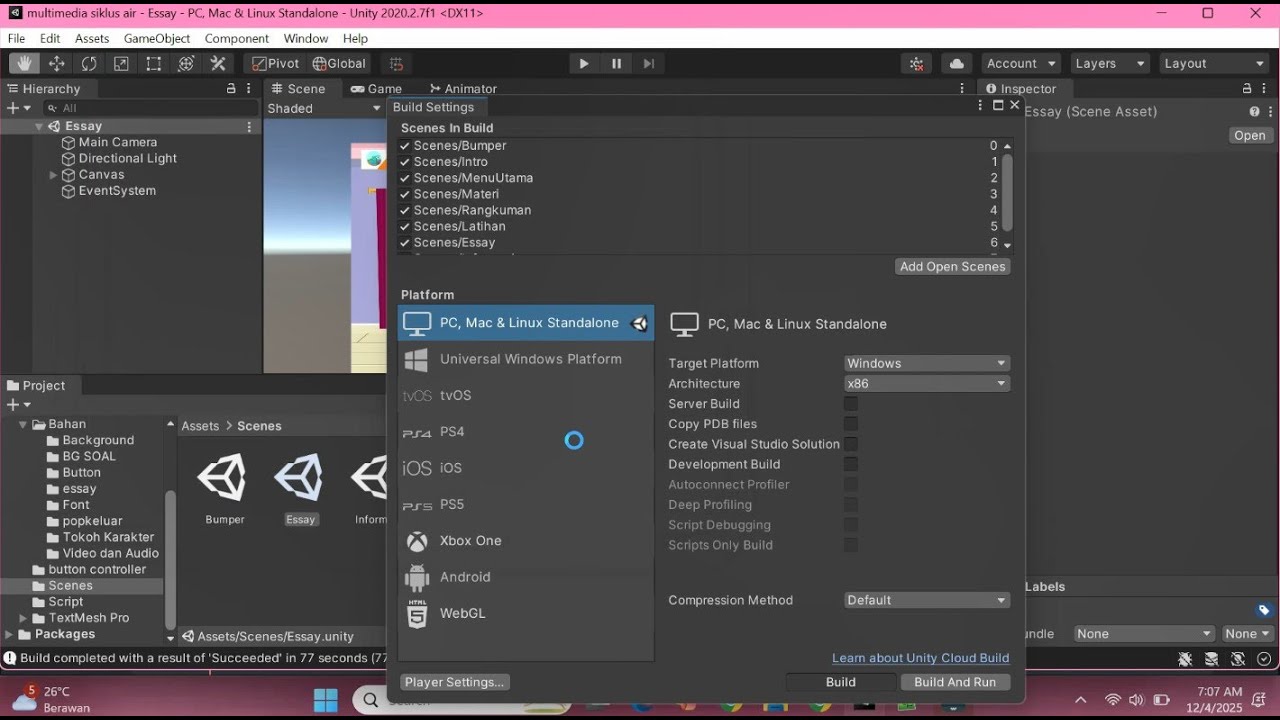Uncheck Scenes/Bumper in build list
The image size is (1280, 720).
(405, 146)
